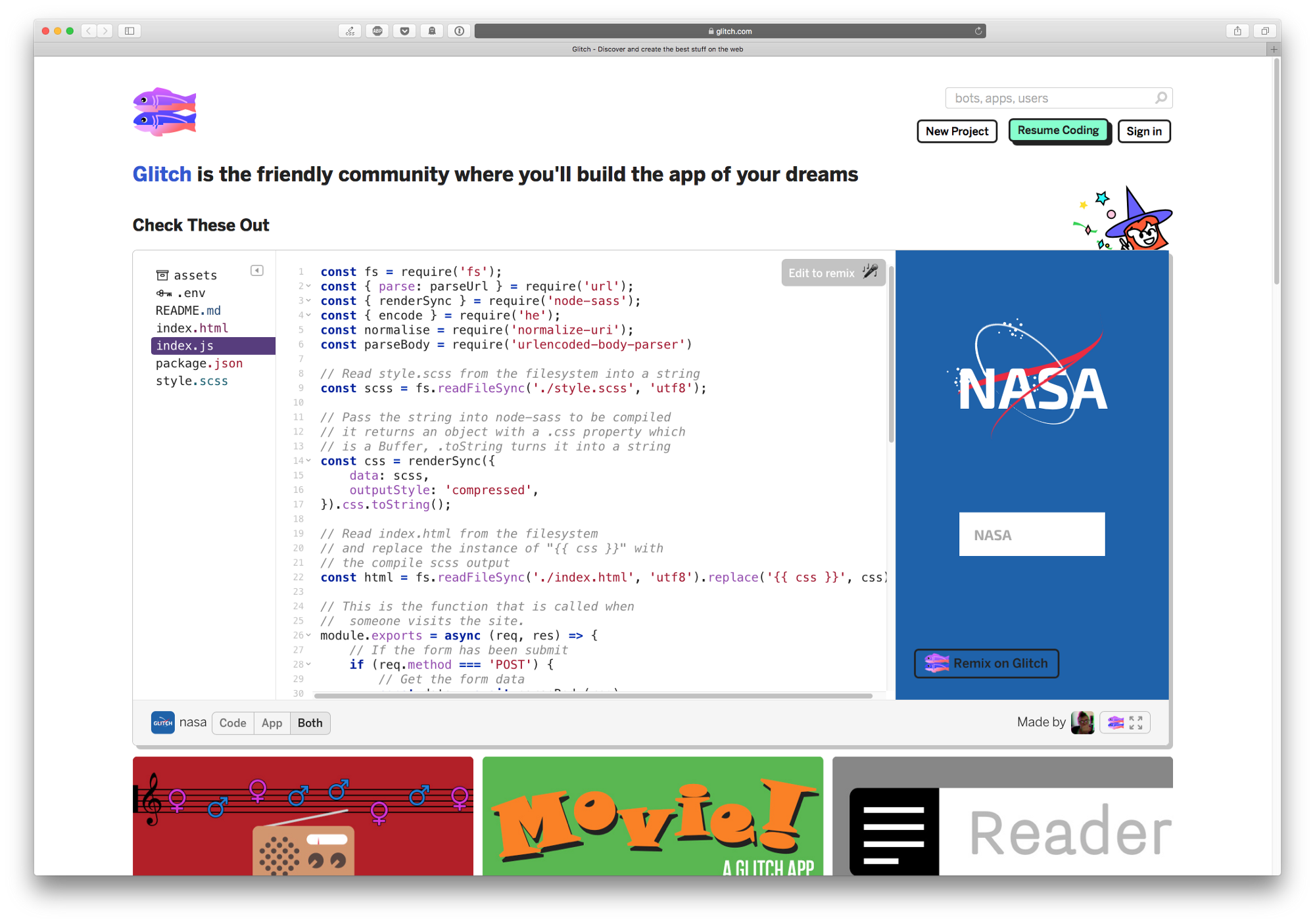Image resolution: width=1315 pixels, height=924 pixels.
Task: Open the CSS editor extension
Action: (350, 31)
